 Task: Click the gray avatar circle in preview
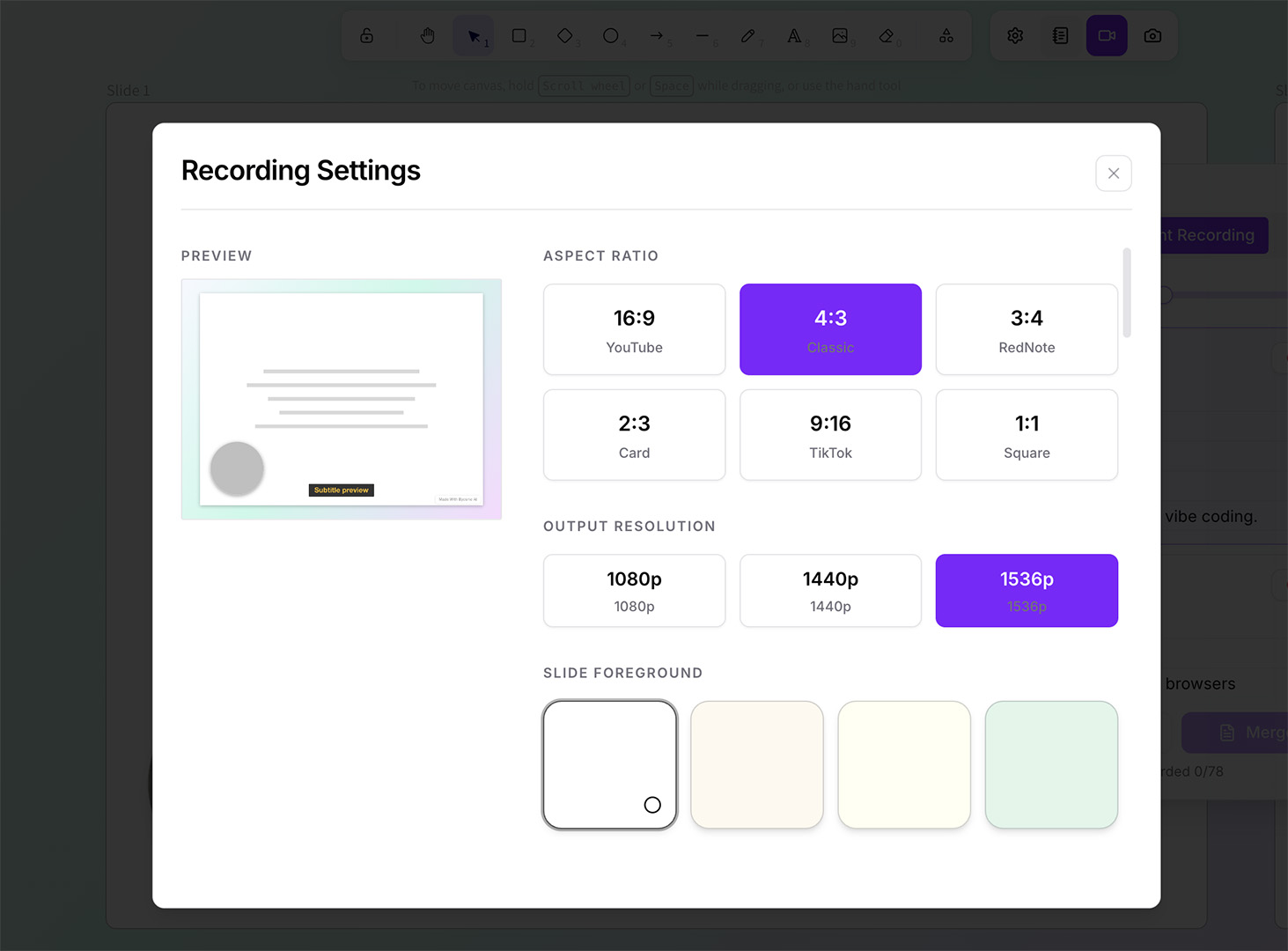pyautogui.click(x=237, y=468)
